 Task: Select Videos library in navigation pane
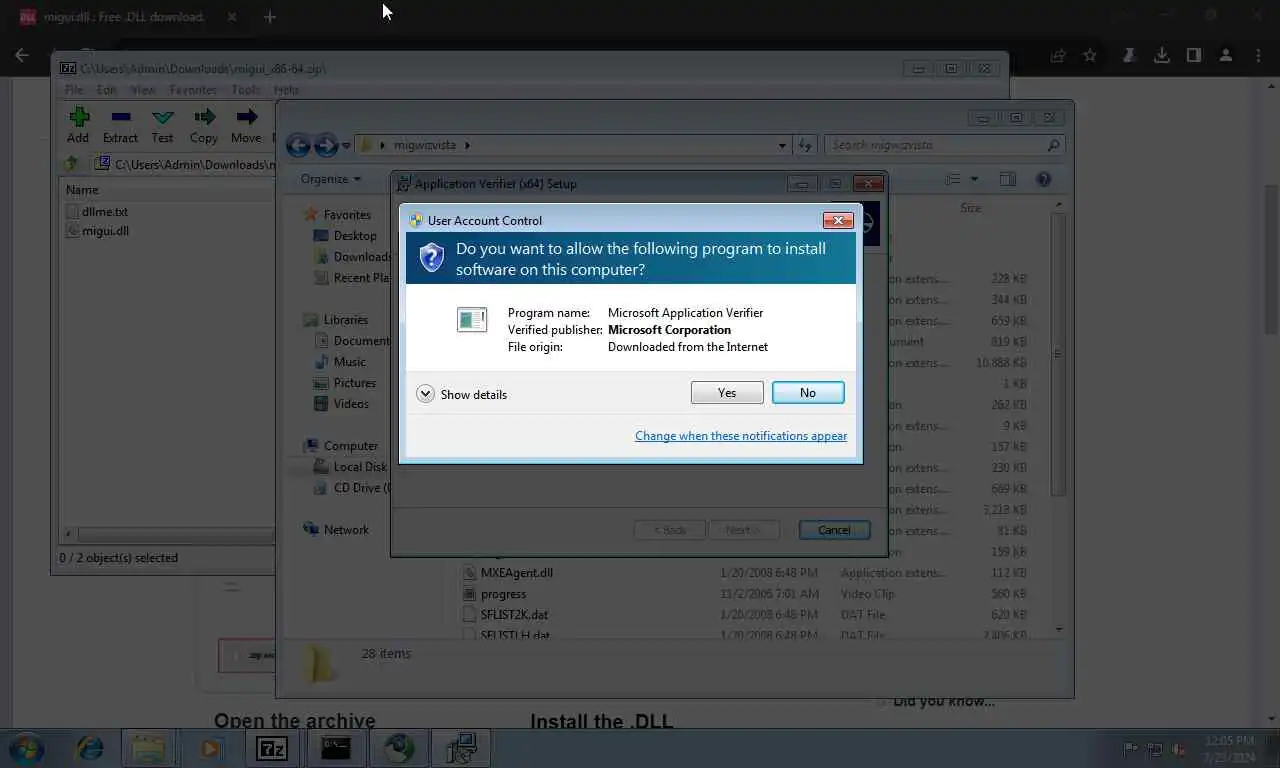click(351, 404)
